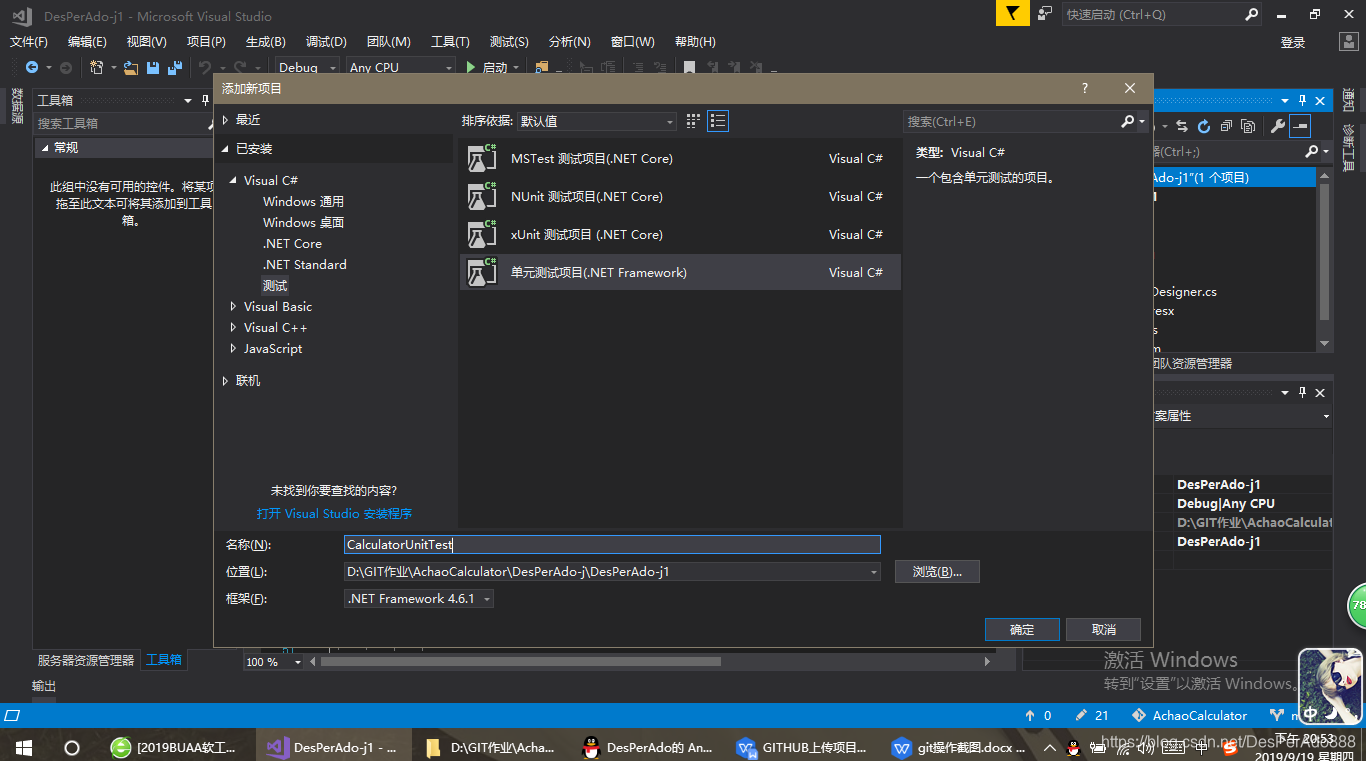Click the AchaoCalculator repository in status bar

(1190, 715)
